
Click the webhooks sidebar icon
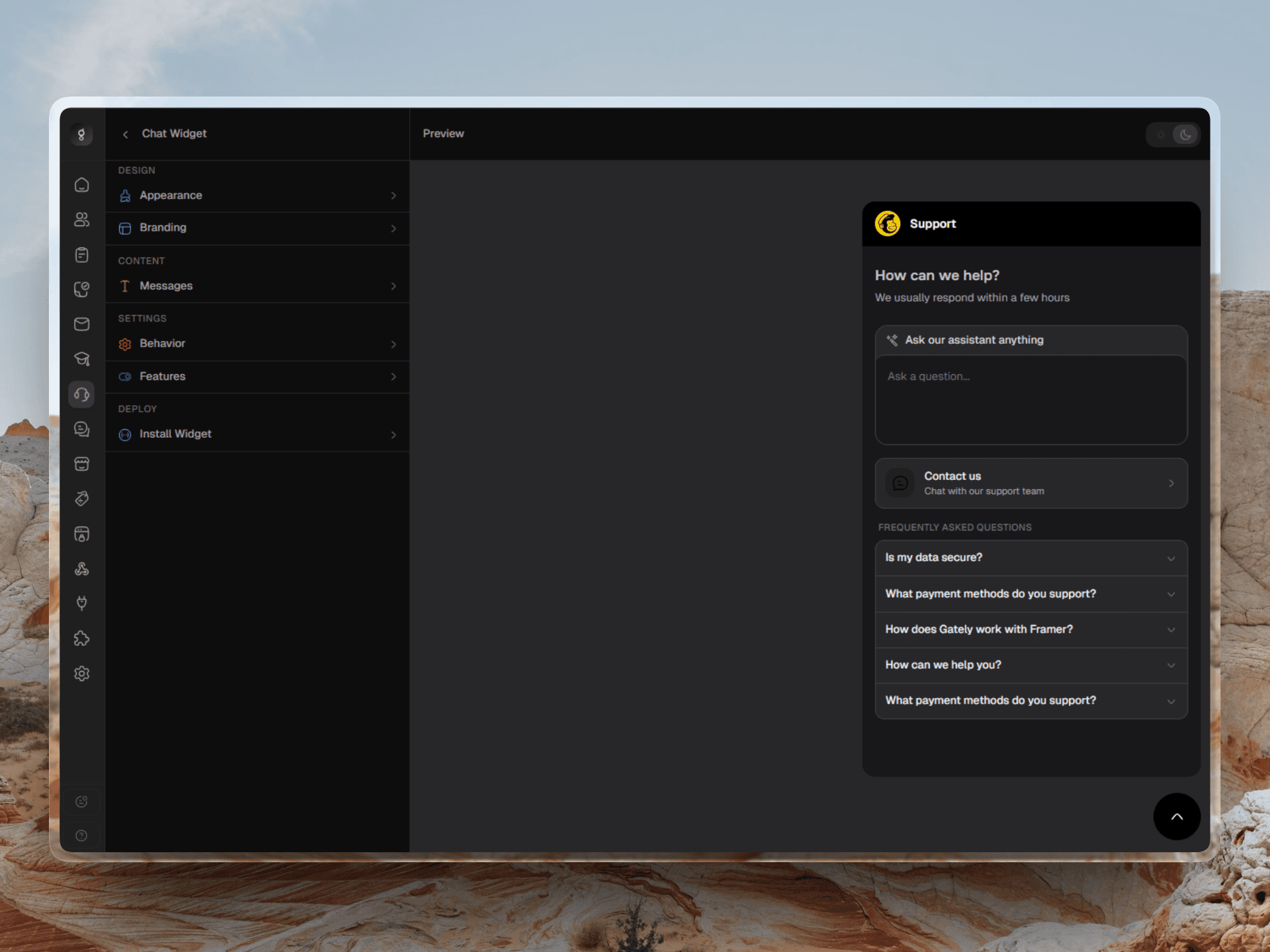click(81, 569)
